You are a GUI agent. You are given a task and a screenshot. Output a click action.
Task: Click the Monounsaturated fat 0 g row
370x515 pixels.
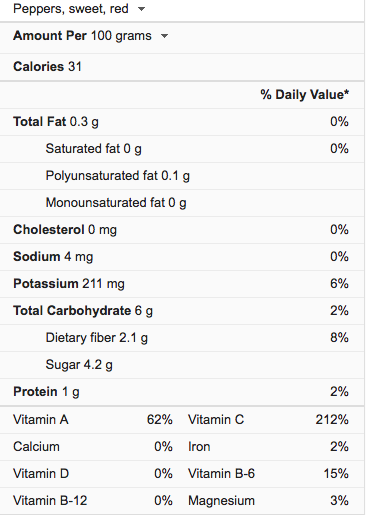click(182, 203)
